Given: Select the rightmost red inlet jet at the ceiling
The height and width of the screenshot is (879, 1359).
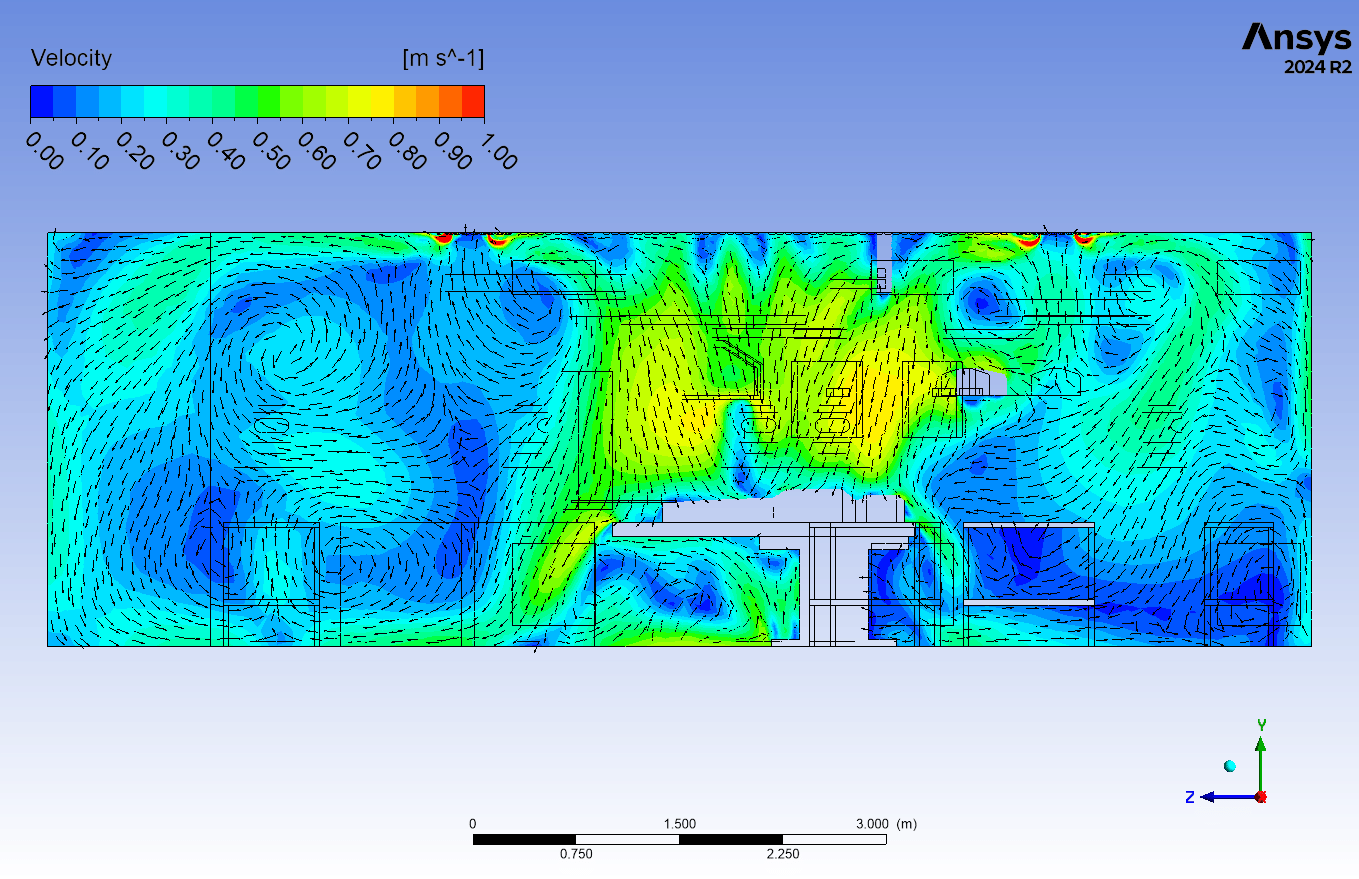Looking at the screenshot, I should (x=1084, y=238).
